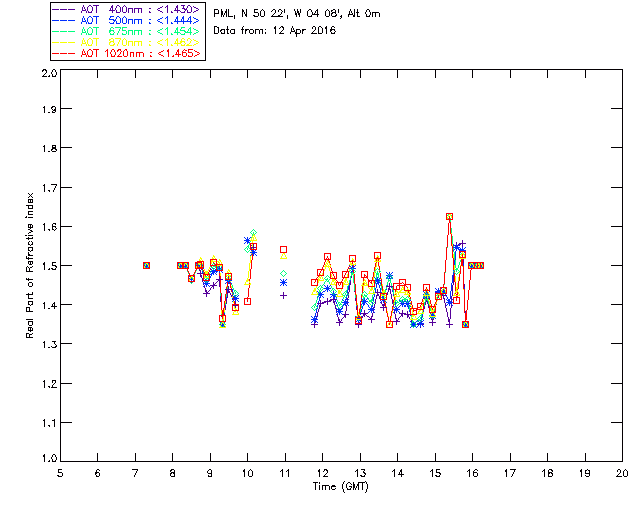Click the y-axis tick label "1.2"
This screenshot has height=512, width=640.
[x=49, y=383]
